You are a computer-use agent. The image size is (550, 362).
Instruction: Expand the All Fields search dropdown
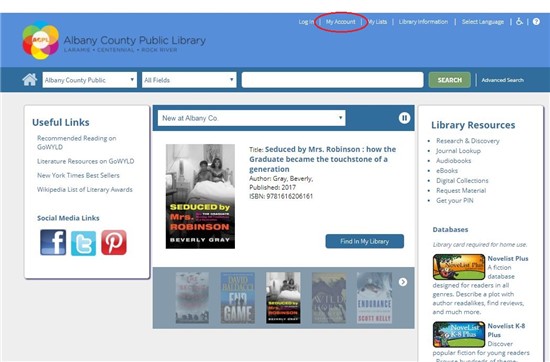189,80
